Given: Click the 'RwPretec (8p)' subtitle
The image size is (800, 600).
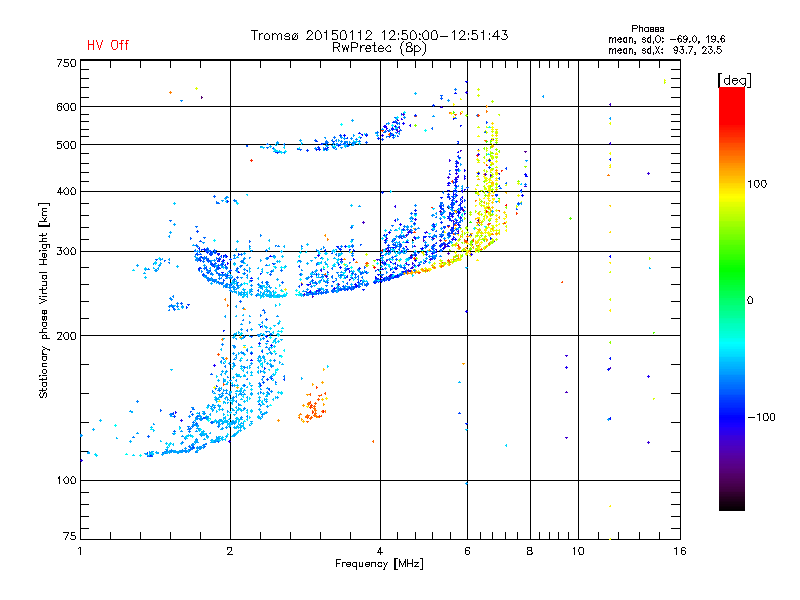Looking at the screenshot, I should 379,48.
